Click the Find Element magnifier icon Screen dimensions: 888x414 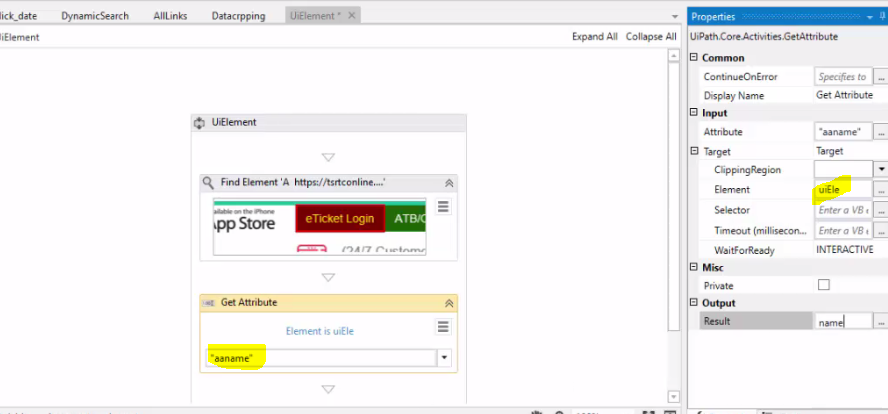click(208, 183)
